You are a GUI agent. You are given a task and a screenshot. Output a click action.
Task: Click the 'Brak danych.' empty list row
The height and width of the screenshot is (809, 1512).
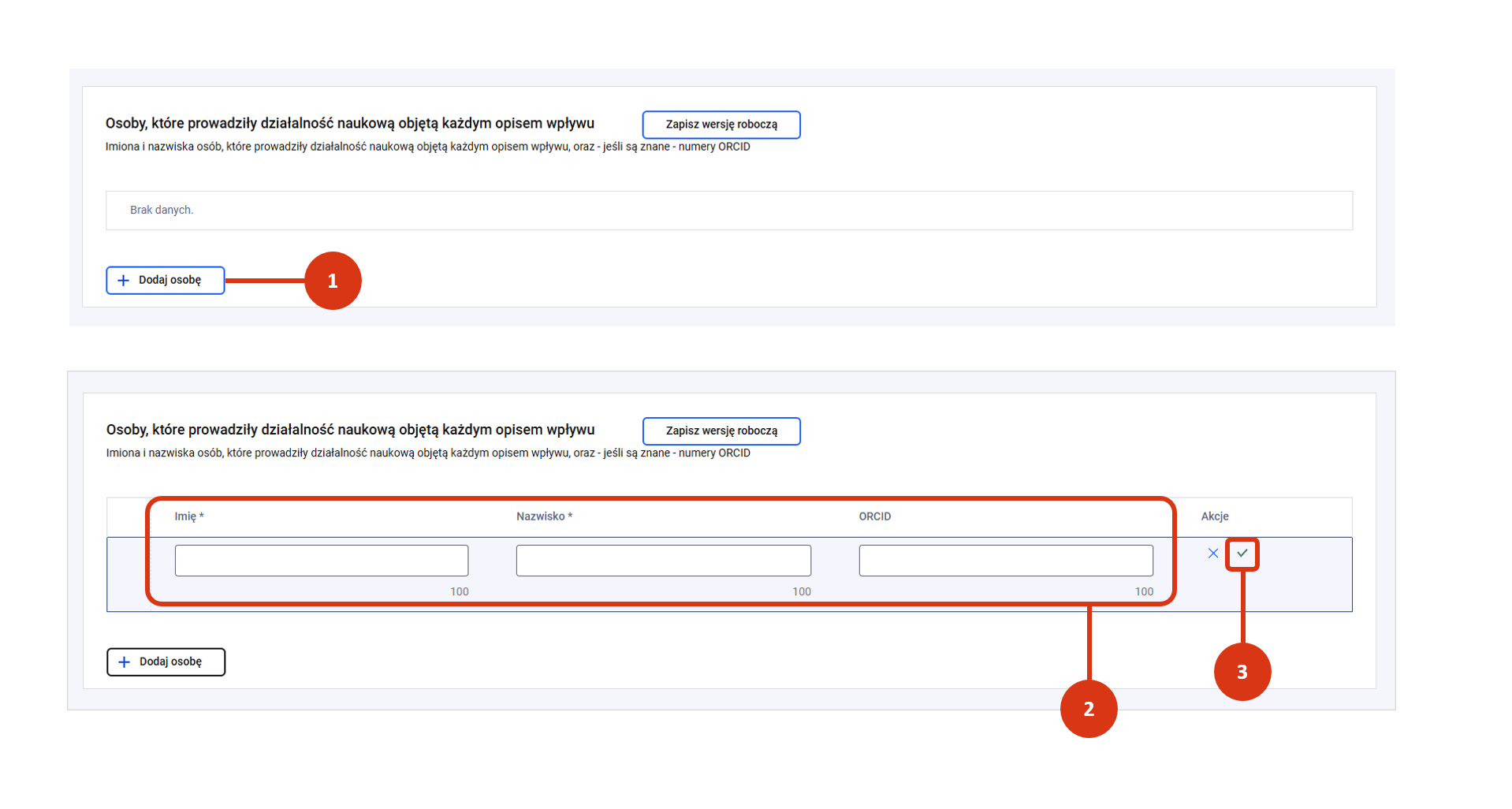(x=162, y=211)
